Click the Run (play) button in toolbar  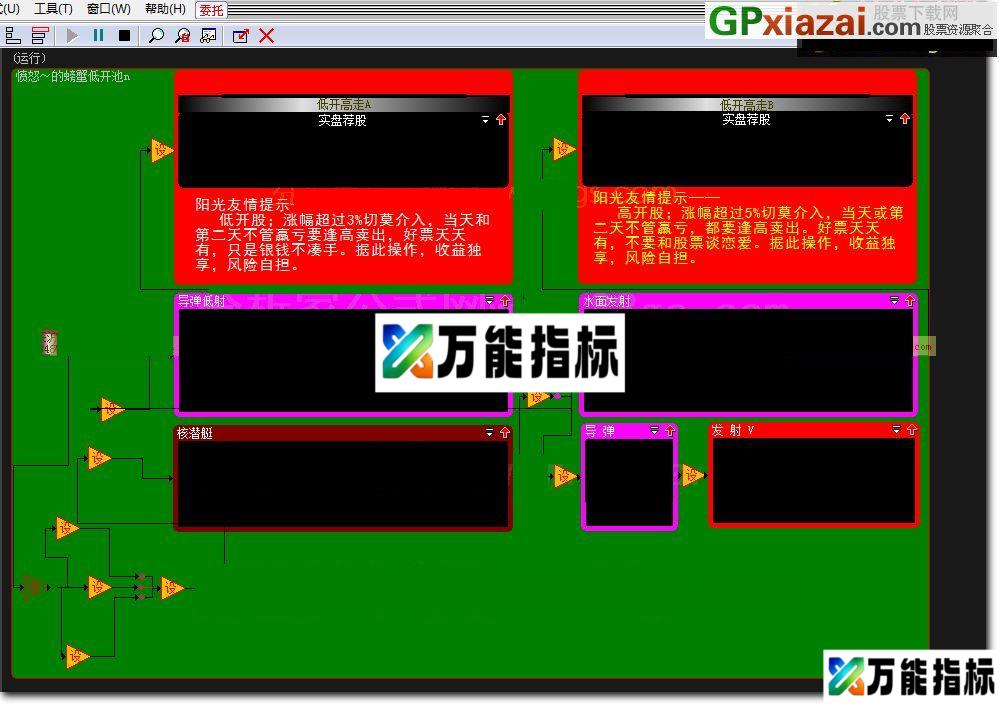point(72,36)
